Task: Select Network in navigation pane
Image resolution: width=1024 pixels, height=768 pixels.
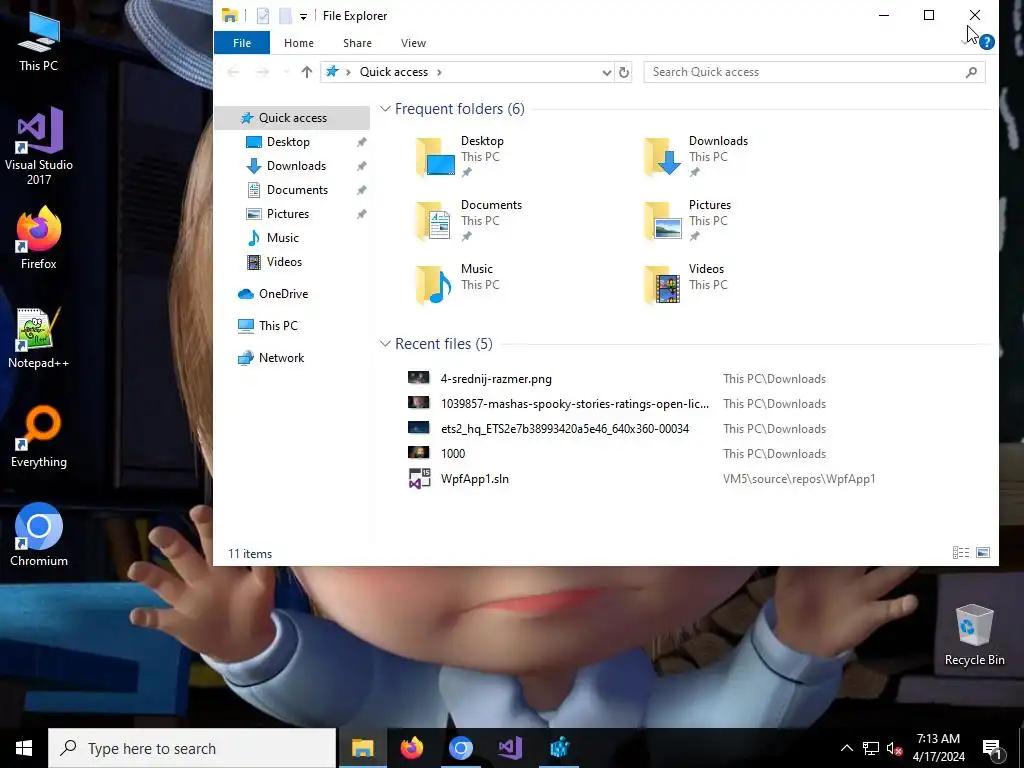Action: [x=281, y=358]
